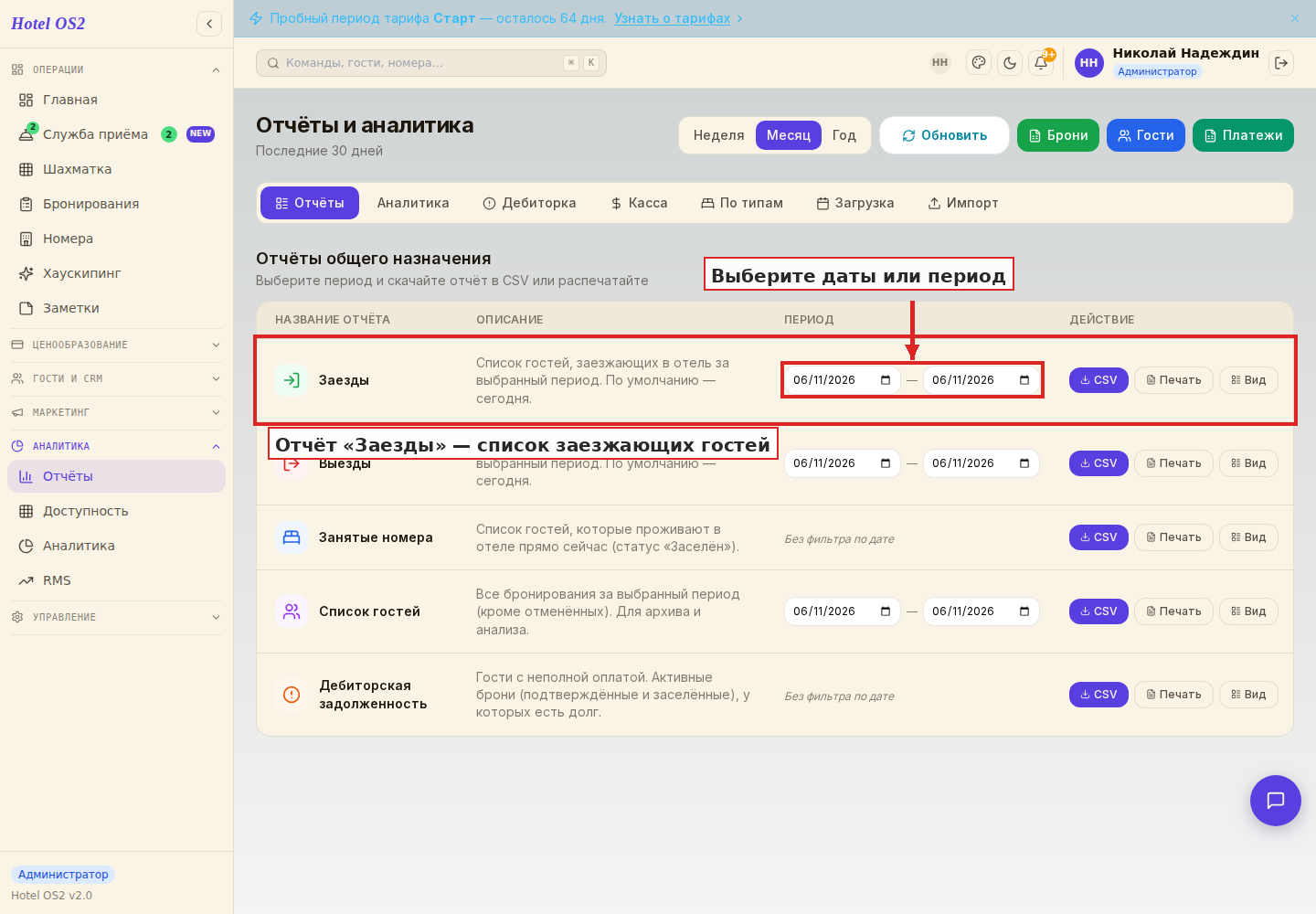Click the logout icon next to the user name
The image size is (1316, 914).
(x=1281, y=63)
